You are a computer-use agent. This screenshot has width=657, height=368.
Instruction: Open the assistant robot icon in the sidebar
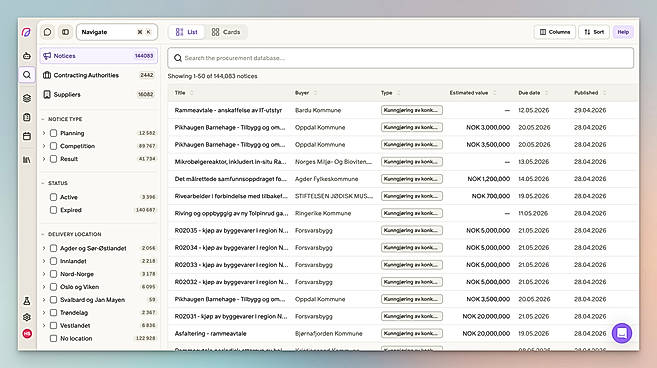[27, 56]
